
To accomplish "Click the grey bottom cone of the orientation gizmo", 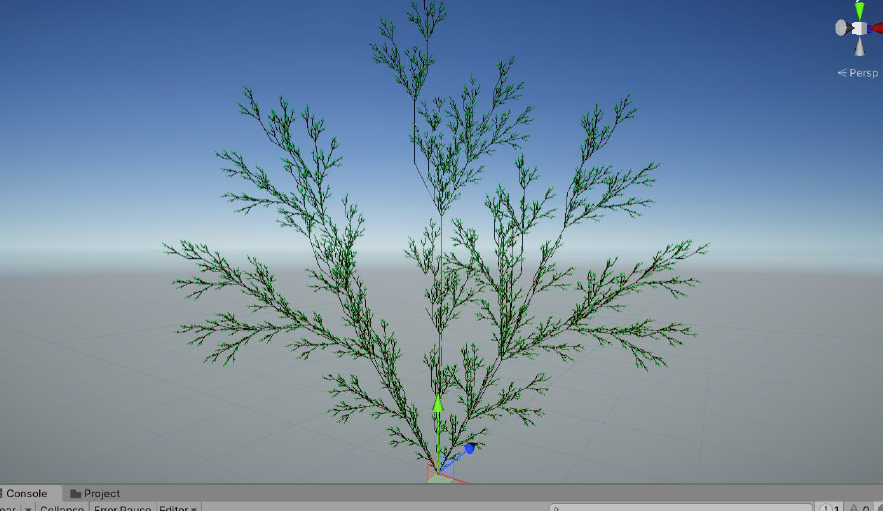I will click(x=859, y=46).
